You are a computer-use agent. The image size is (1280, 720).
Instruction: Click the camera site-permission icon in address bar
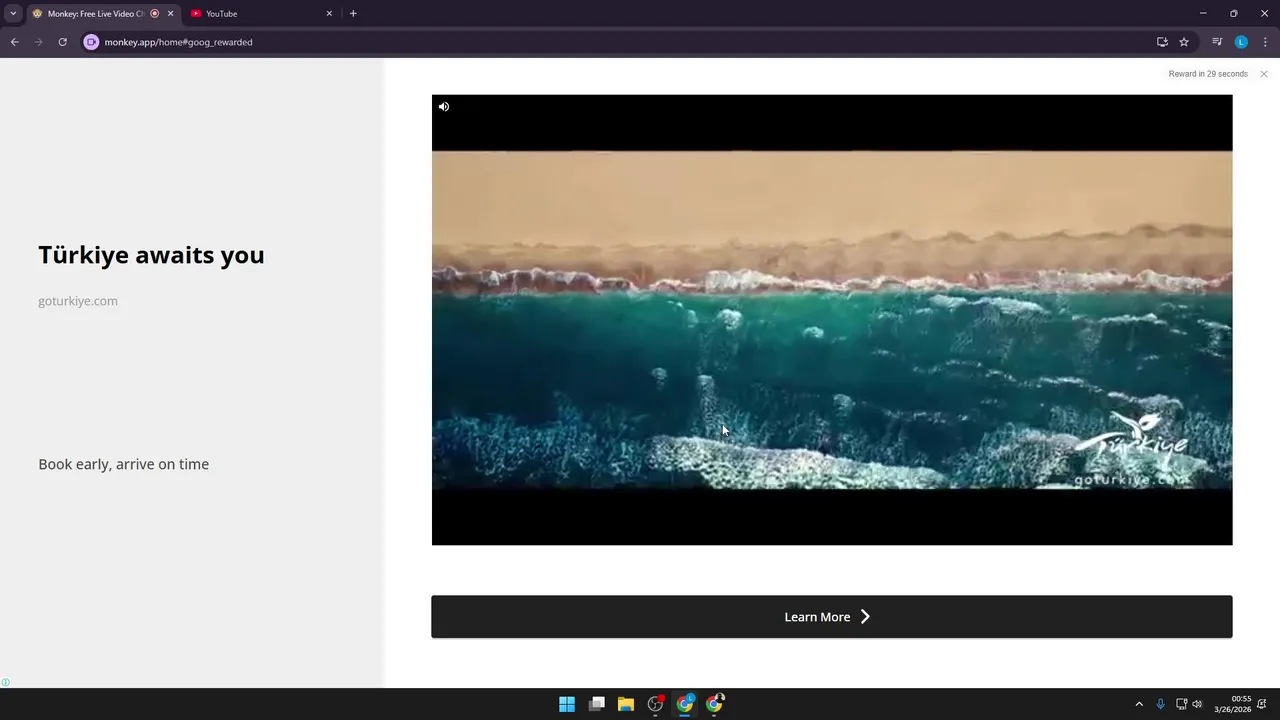(91, 42)
